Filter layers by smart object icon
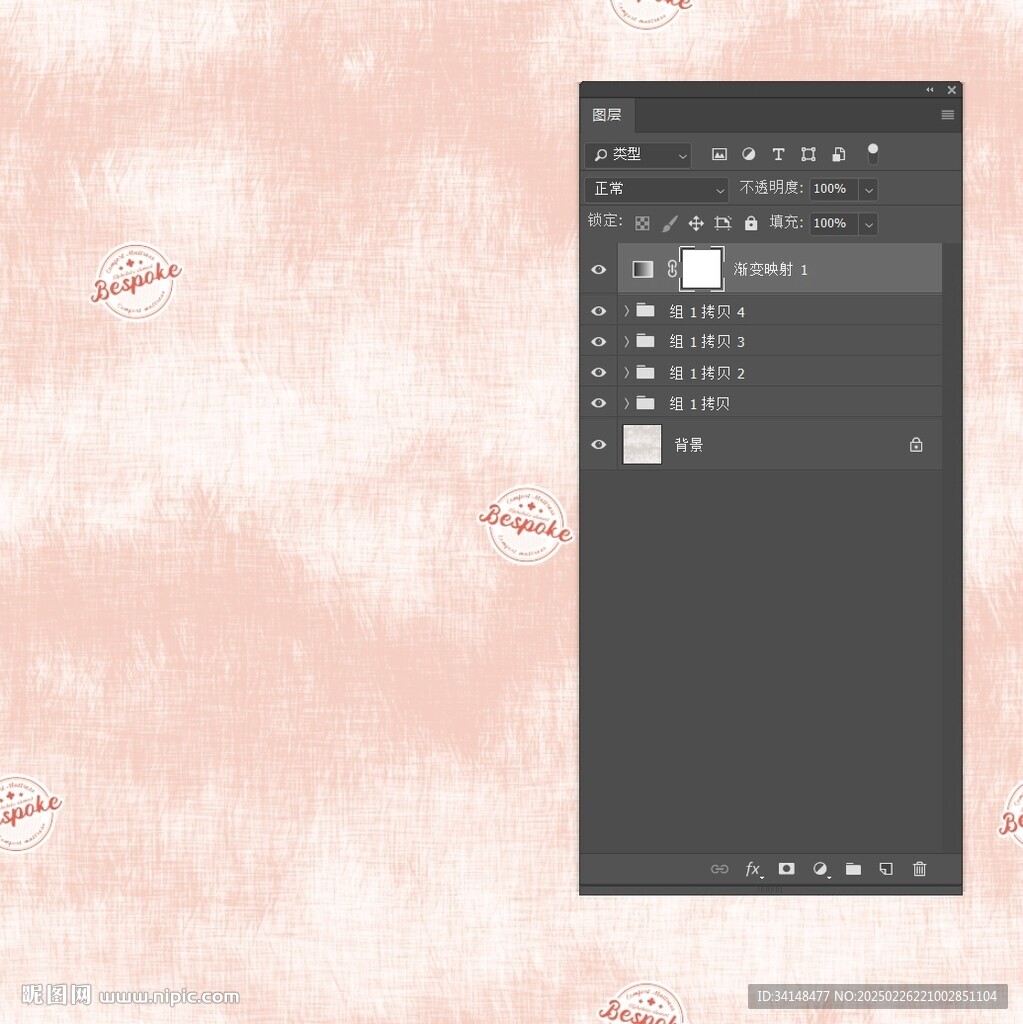Viewport: 1023px width, 1024px height. (x=839, y=154)
